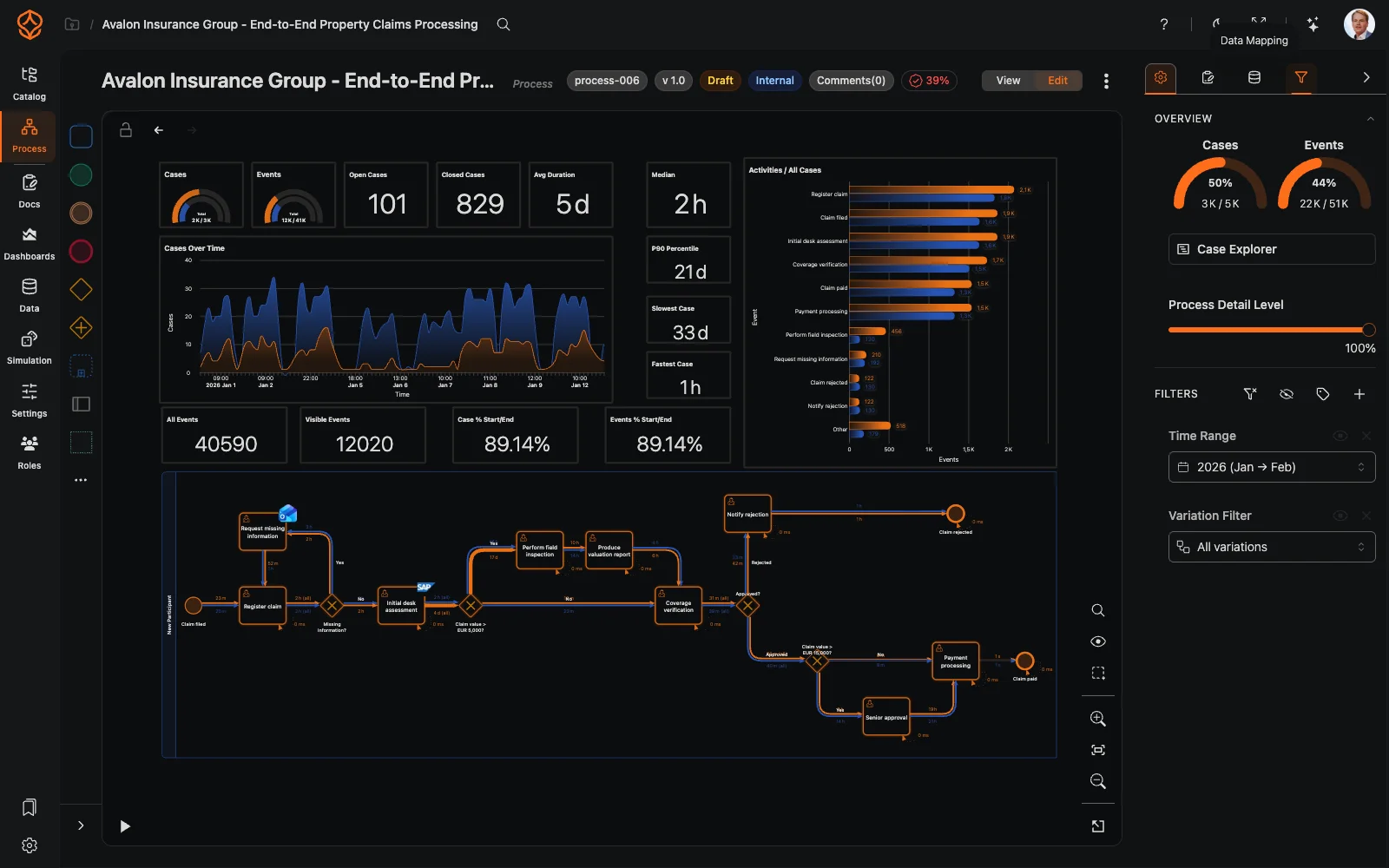Choose the dashed group shape
Screen dimensions: 1389x868
(81, 442)
